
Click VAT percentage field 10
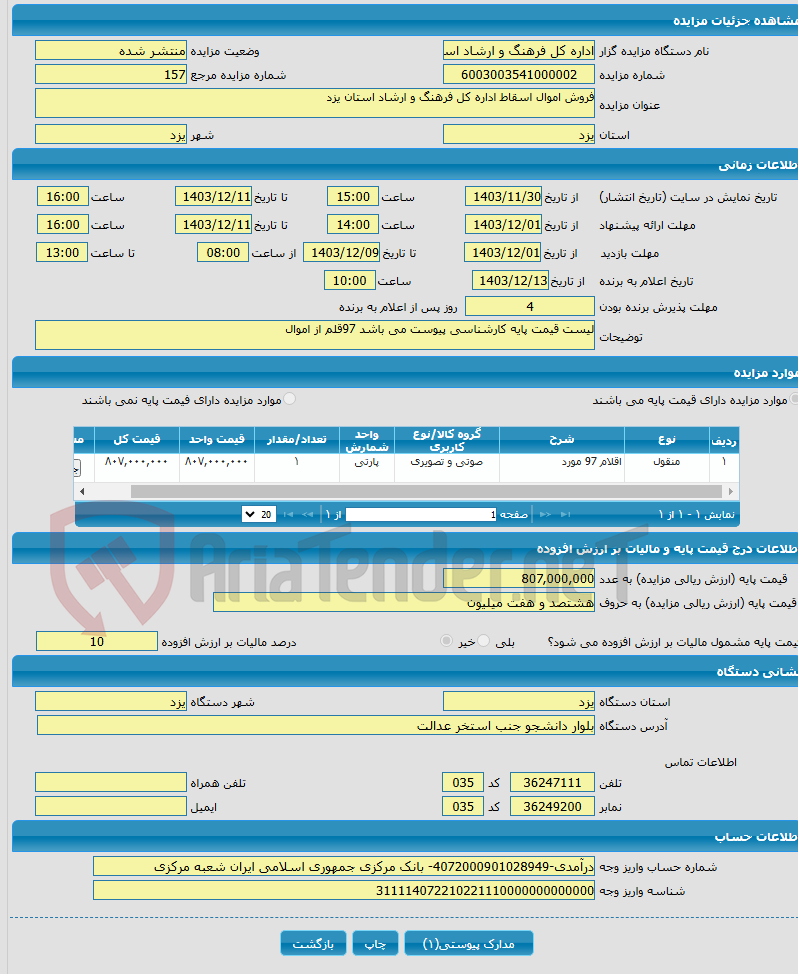coord(97,641)
